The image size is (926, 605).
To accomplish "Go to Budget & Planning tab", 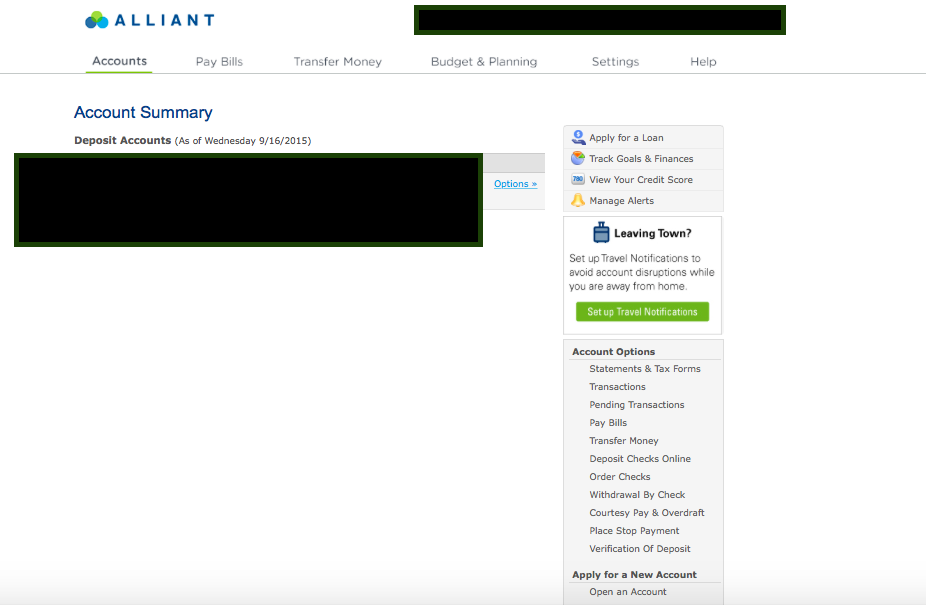I will 484,62.
